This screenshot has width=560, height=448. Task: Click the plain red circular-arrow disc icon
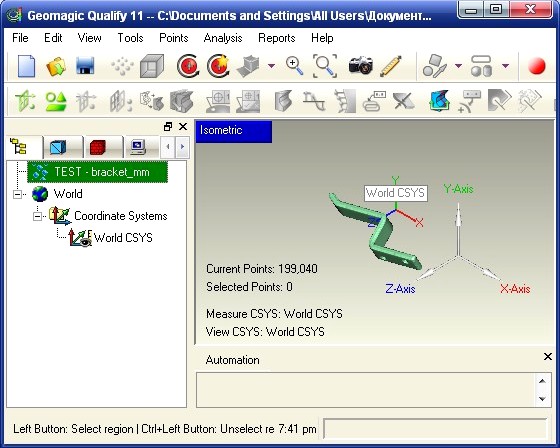(x=188, y=66)
